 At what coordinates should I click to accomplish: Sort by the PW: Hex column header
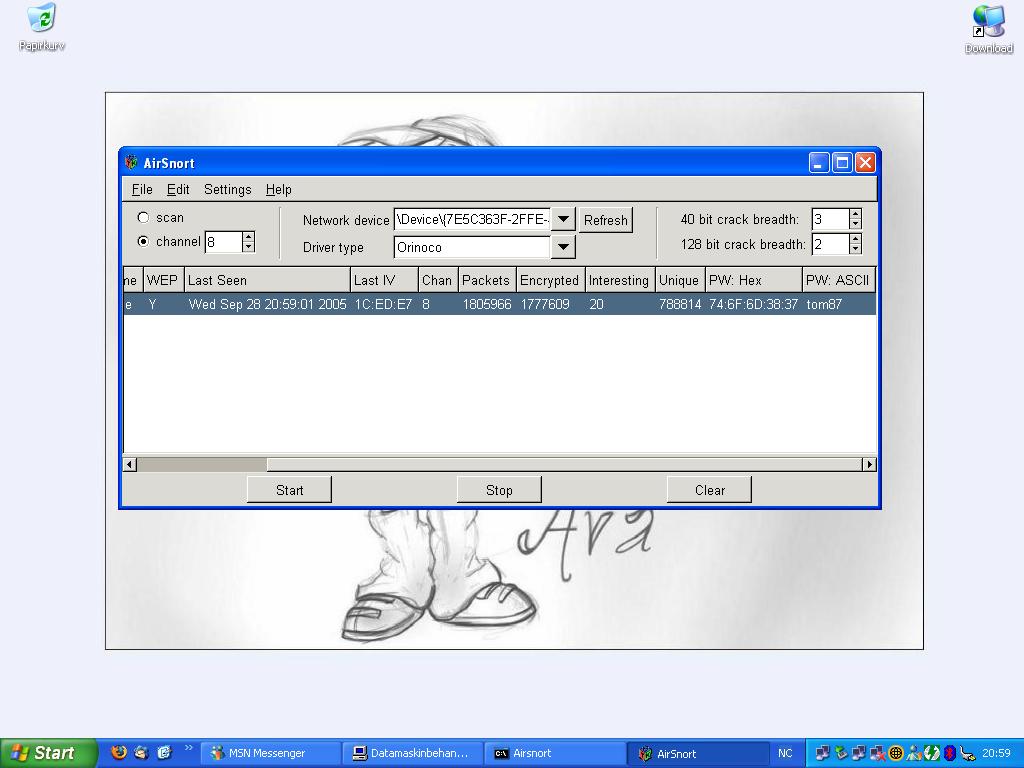pyautogui.click(x=754, y=280)
